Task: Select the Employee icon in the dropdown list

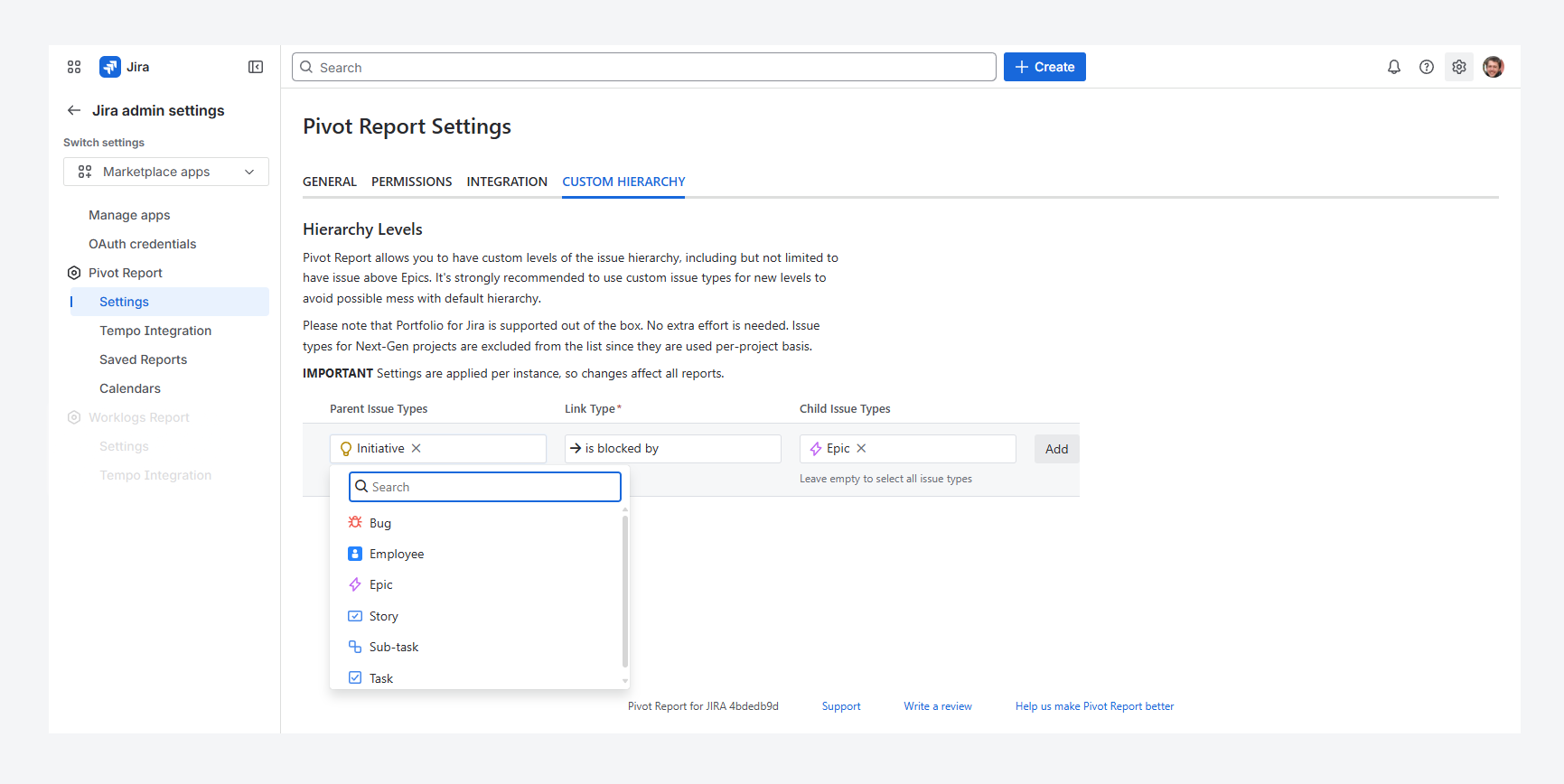Action: [x=355, y=554]
